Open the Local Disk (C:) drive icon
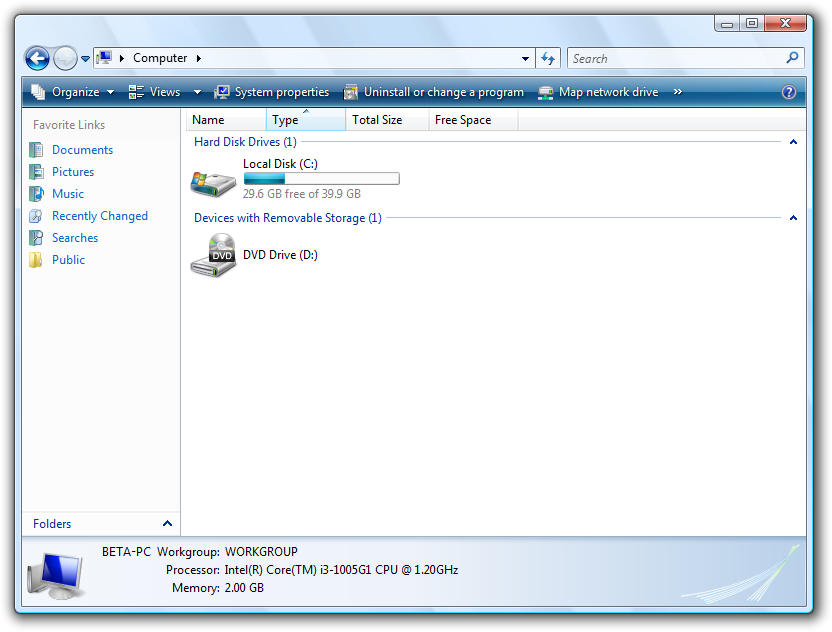This screenshot has height=632, width=832. click(x=213, y=181)
